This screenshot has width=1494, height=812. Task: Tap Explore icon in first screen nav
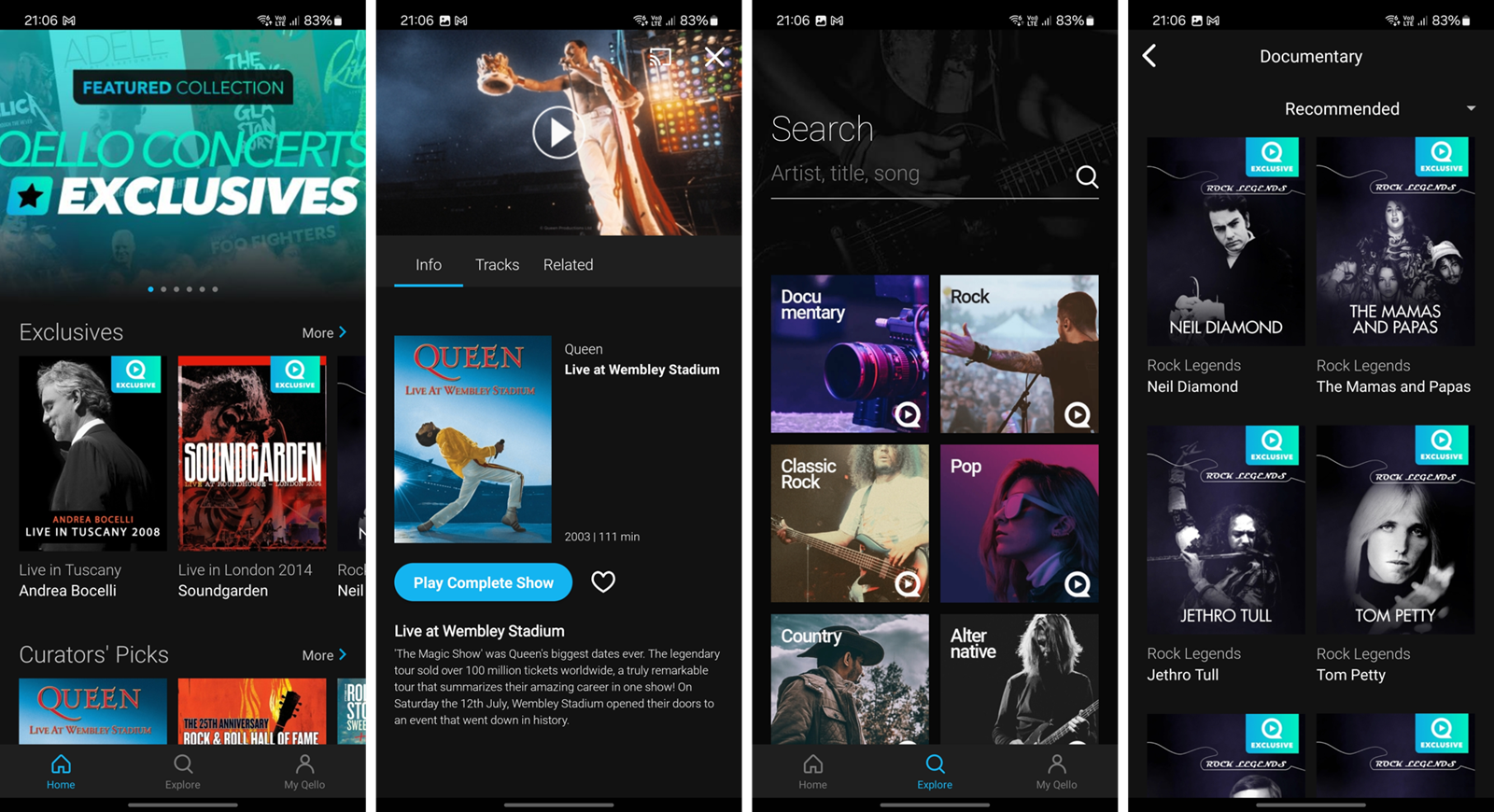(x=183, y=771)
